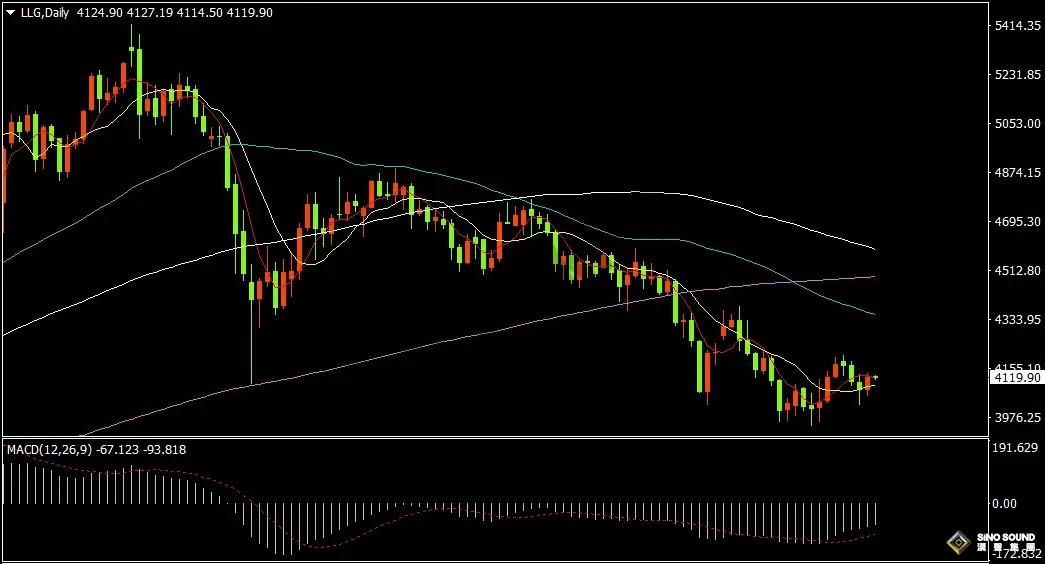Viewport: 1045px width, 564px height.
Task: Click the chart dropdown triangle beside LLG,Daily
Action: pos(11,13)
